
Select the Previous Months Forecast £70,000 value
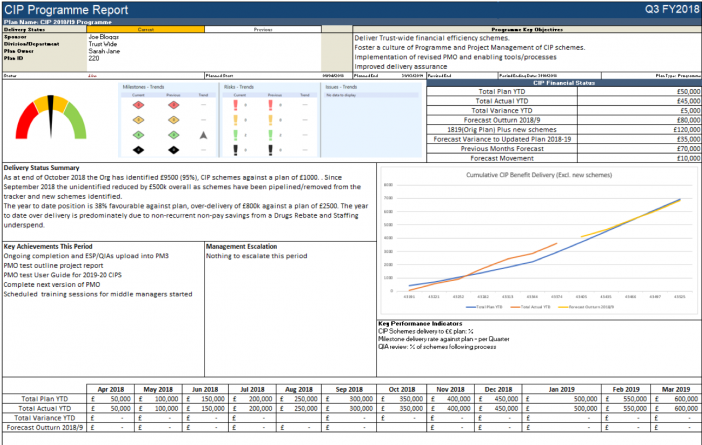[x=688, y=149]
